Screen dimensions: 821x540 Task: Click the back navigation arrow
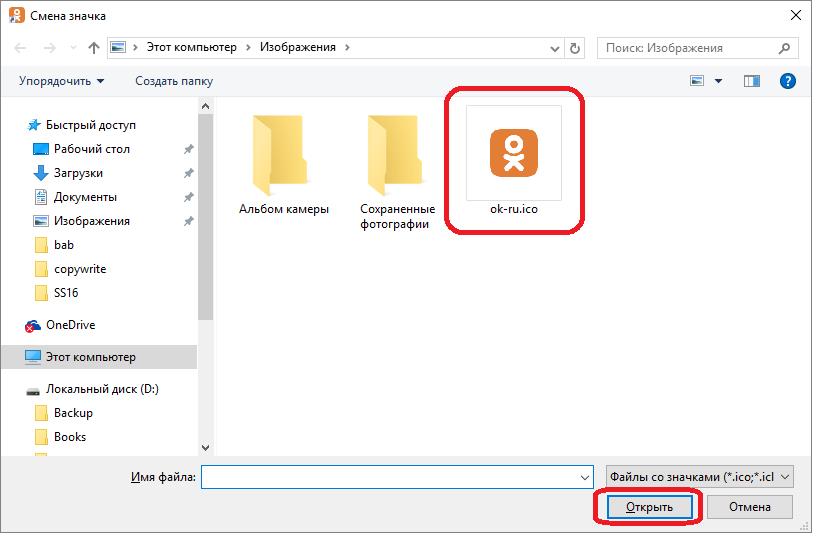[21, 48]
